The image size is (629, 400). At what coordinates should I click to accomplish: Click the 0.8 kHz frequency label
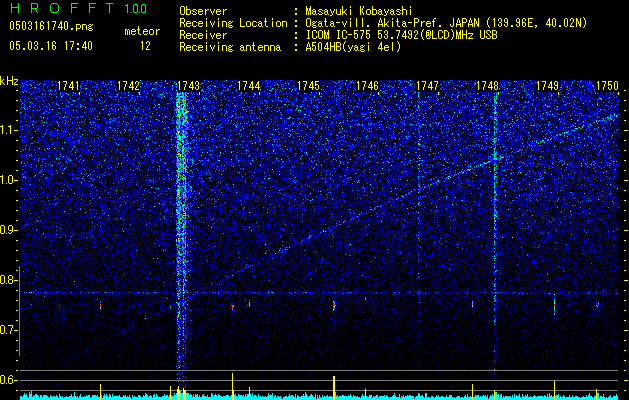click(x=9, y=280)
